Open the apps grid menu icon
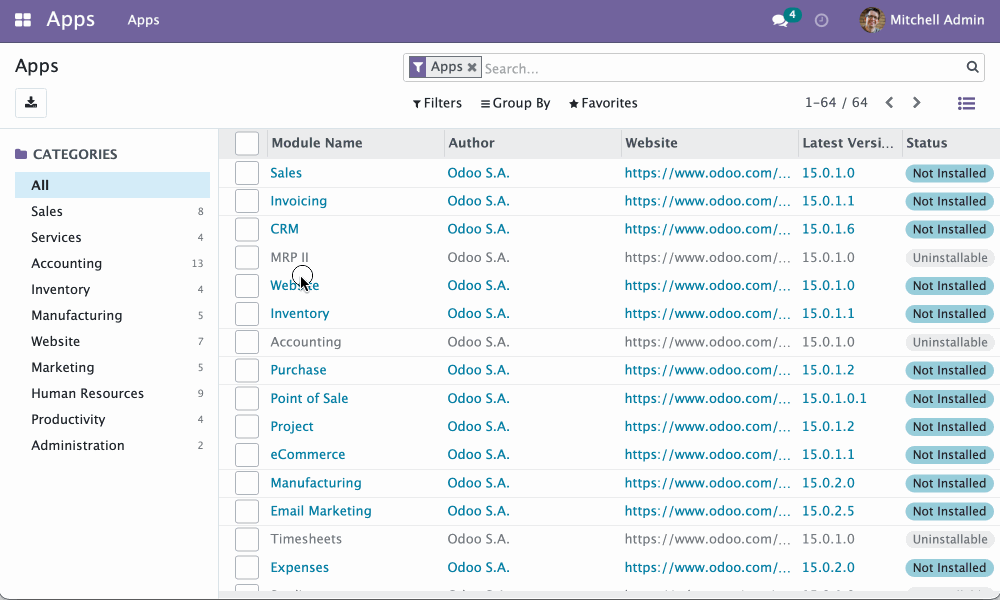The image size is (1000, 600). click(x=22, y=19)
